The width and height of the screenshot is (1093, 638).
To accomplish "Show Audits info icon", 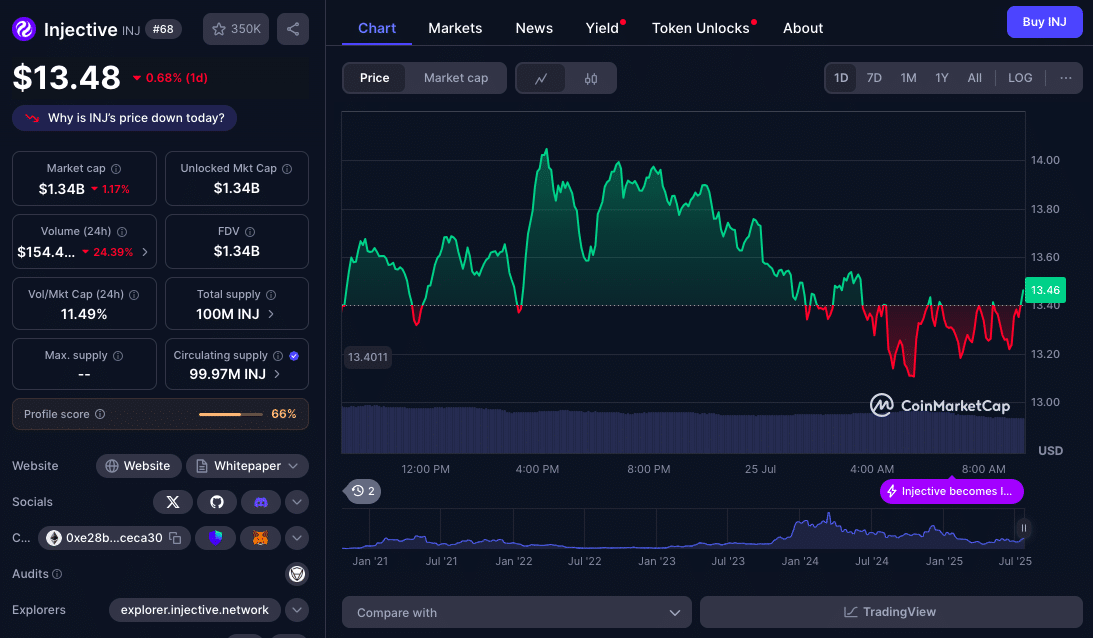I will point(57,574).
